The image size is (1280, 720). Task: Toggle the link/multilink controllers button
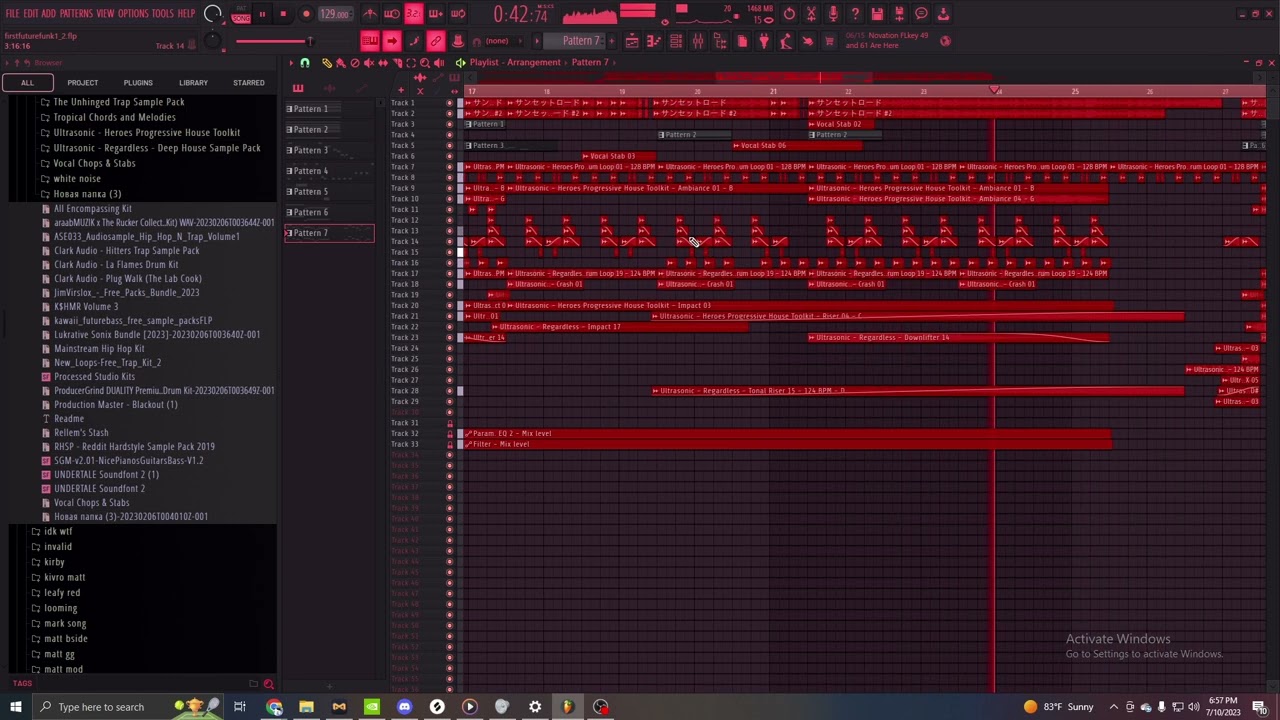tap(436, 41)
